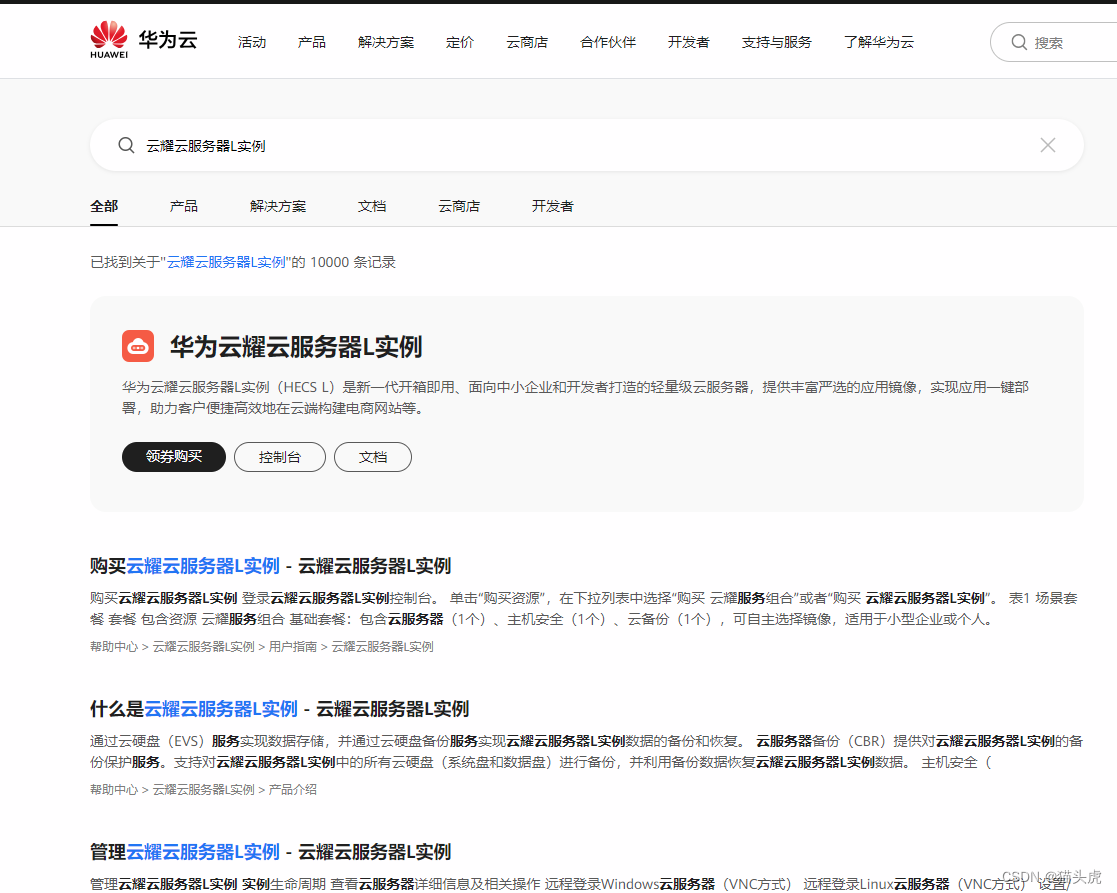This screenshot has height=893, width=1117.
Task: Open the 了解华为云 menu
Action: 878,42
